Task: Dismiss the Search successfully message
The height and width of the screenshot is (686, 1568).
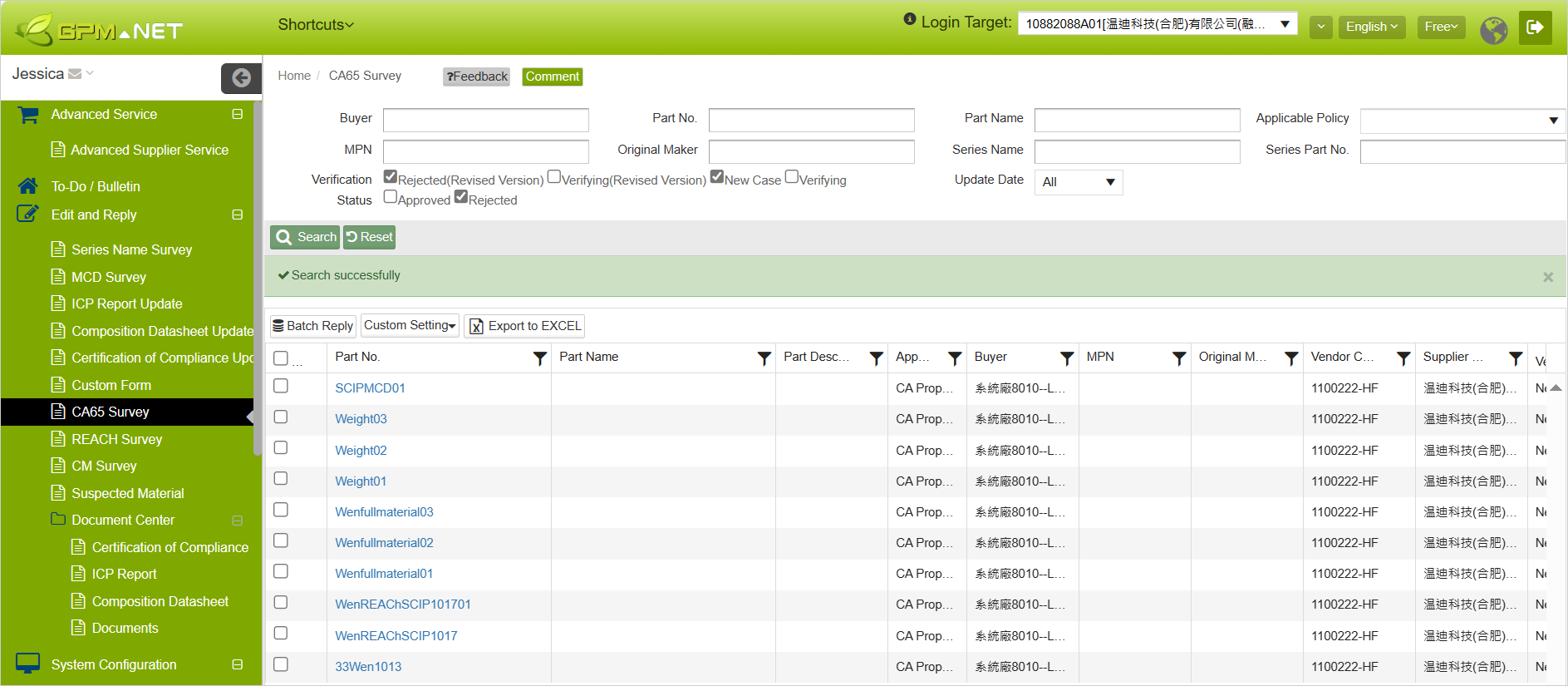Action: pos(1548,277)
